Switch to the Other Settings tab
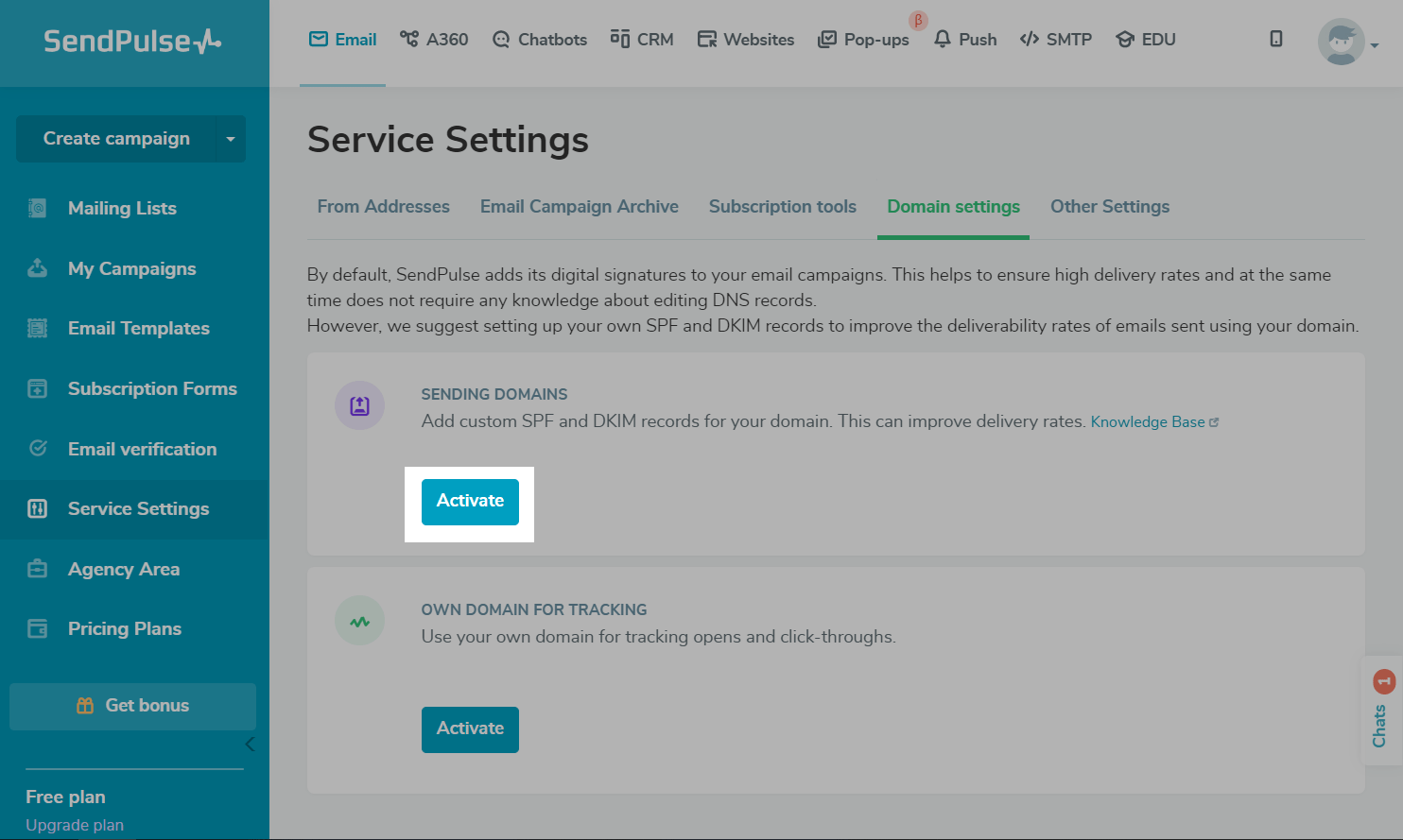This screenshot has width=1403, height=840. pos(1109,206)
